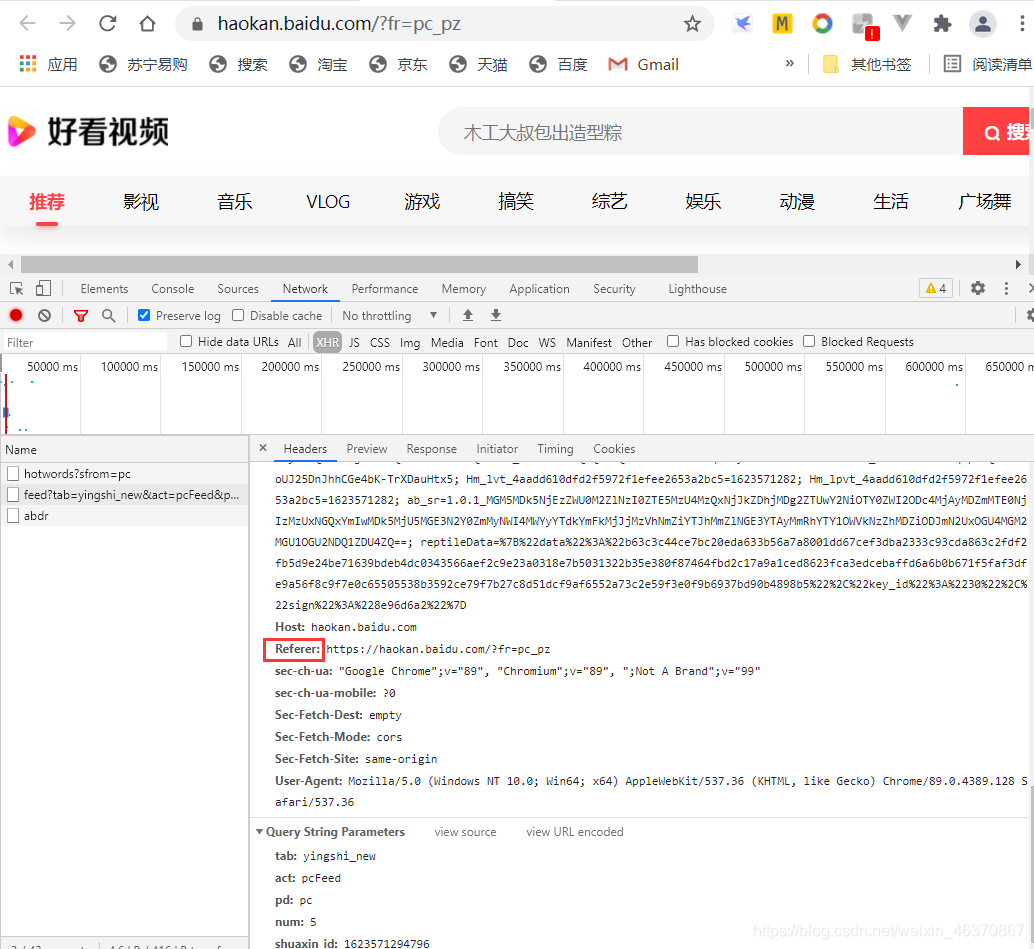
Task: Open the Gmail bookmark
Action: tap(644, 64)
